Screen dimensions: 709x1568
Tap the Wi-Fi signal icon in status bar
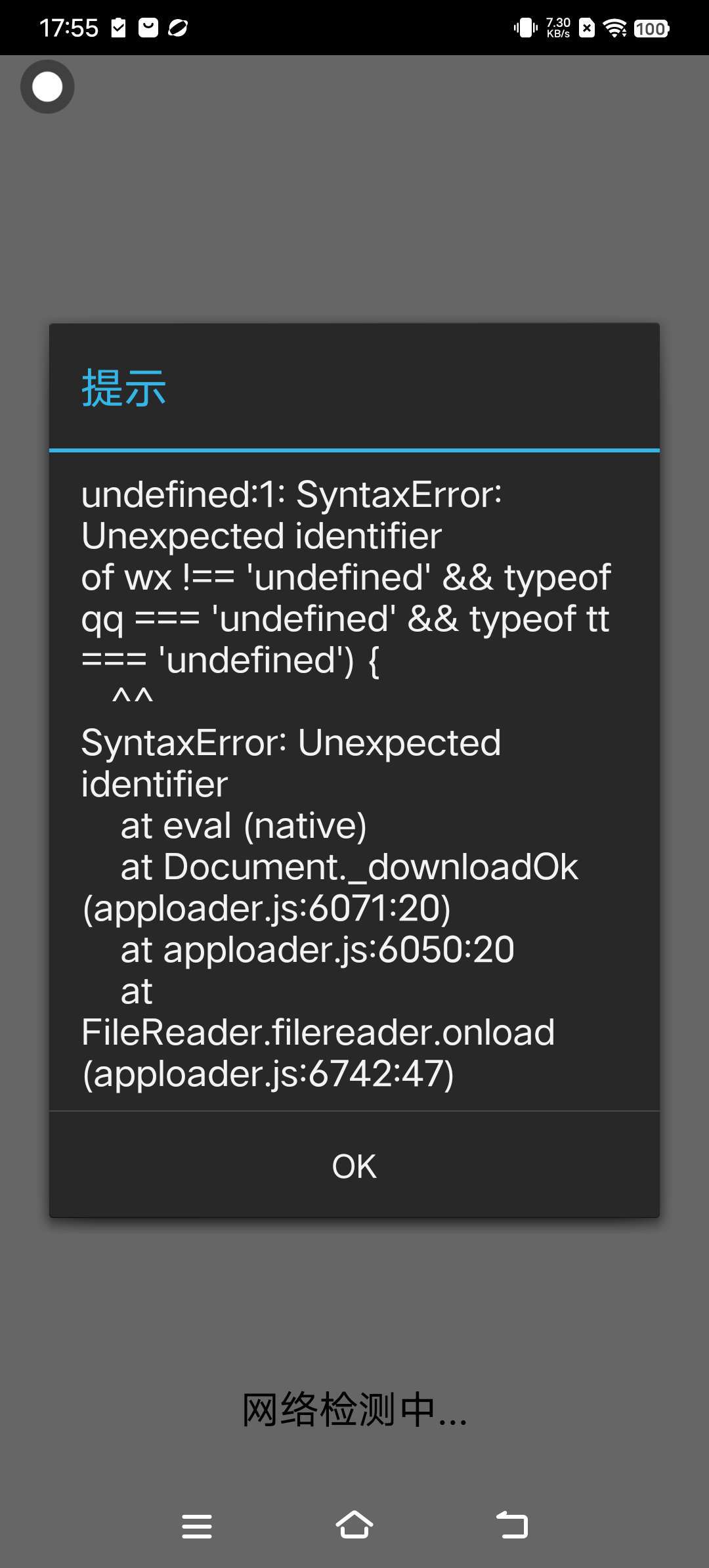pos(615,28)
